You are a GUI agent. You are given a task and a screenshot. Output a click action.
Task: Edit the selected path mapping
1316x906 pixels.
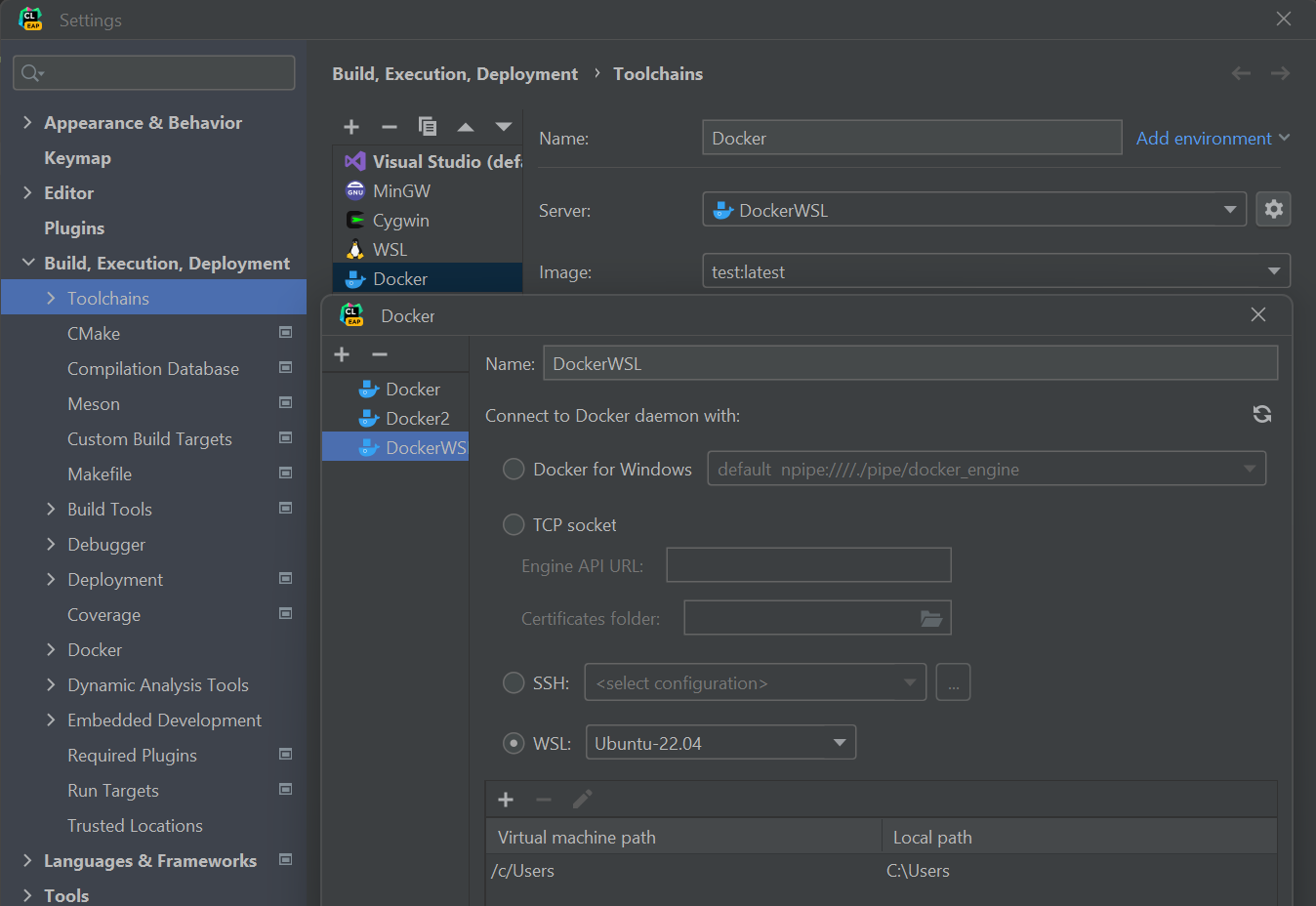coord(582,800)
